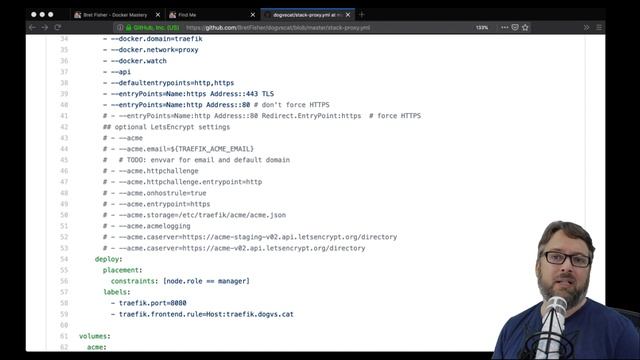This screenshot has width=640, height=360.
Task: Click the traefik.frontend.rule Host line
Action: (202, 314)
